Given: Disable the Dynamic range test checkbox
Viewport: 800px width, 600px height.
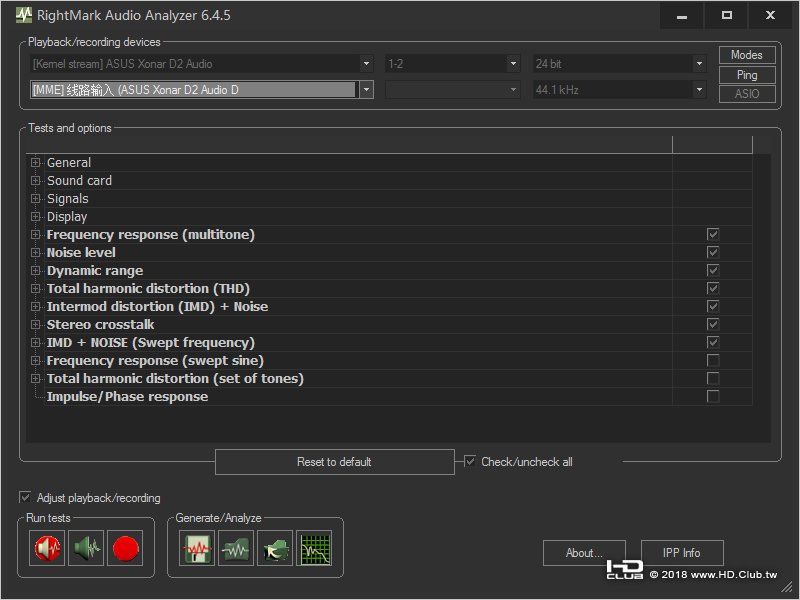Looking at the screenshot, I should pos(713,270).
